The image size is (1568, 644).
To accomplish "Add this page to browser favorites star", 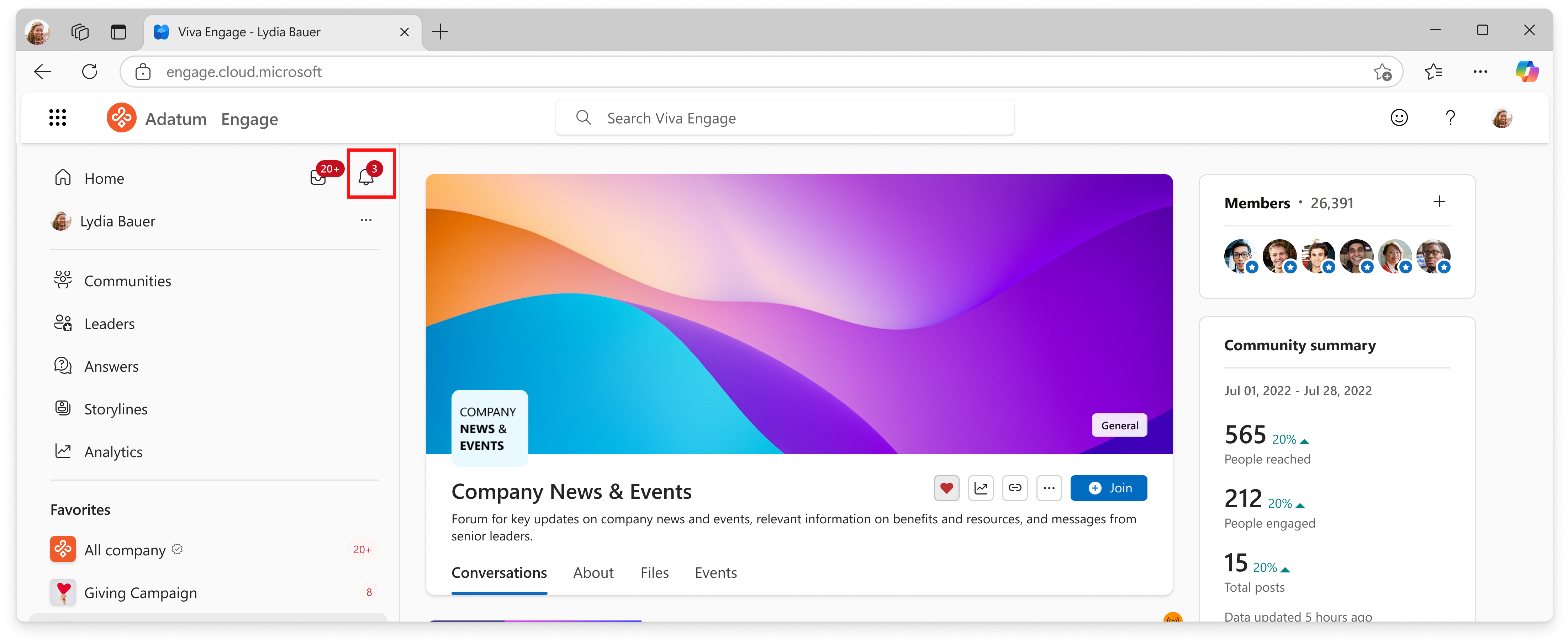I will pyautogui.click(x=1382, y=72).
